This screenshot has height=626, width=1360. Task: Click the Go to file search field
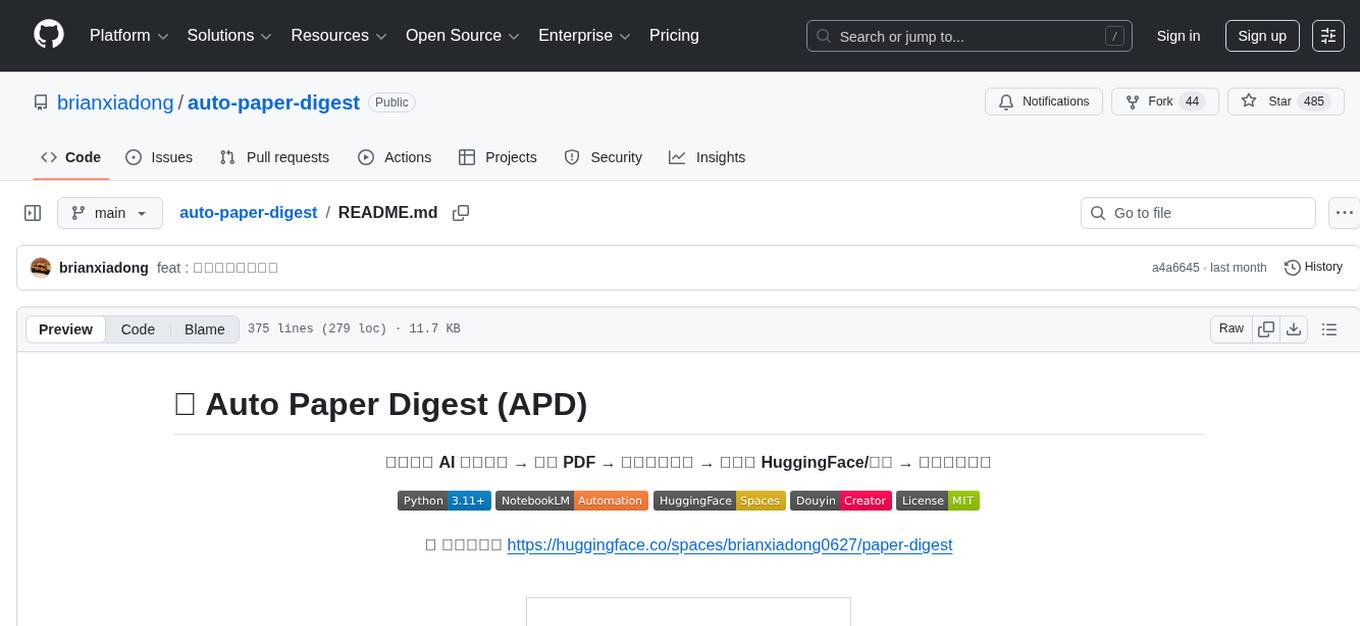[x=1197, y=212]
